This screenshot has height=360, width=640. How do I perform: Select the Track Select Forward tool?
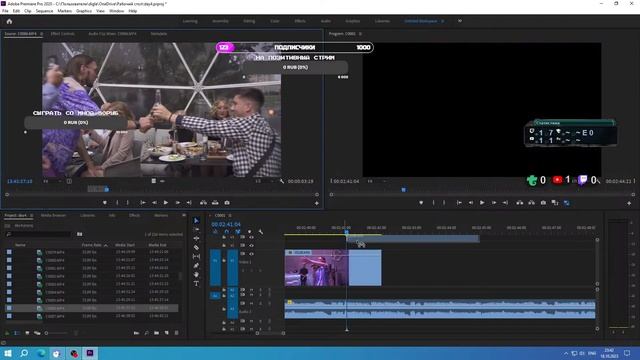coord(196,229)
